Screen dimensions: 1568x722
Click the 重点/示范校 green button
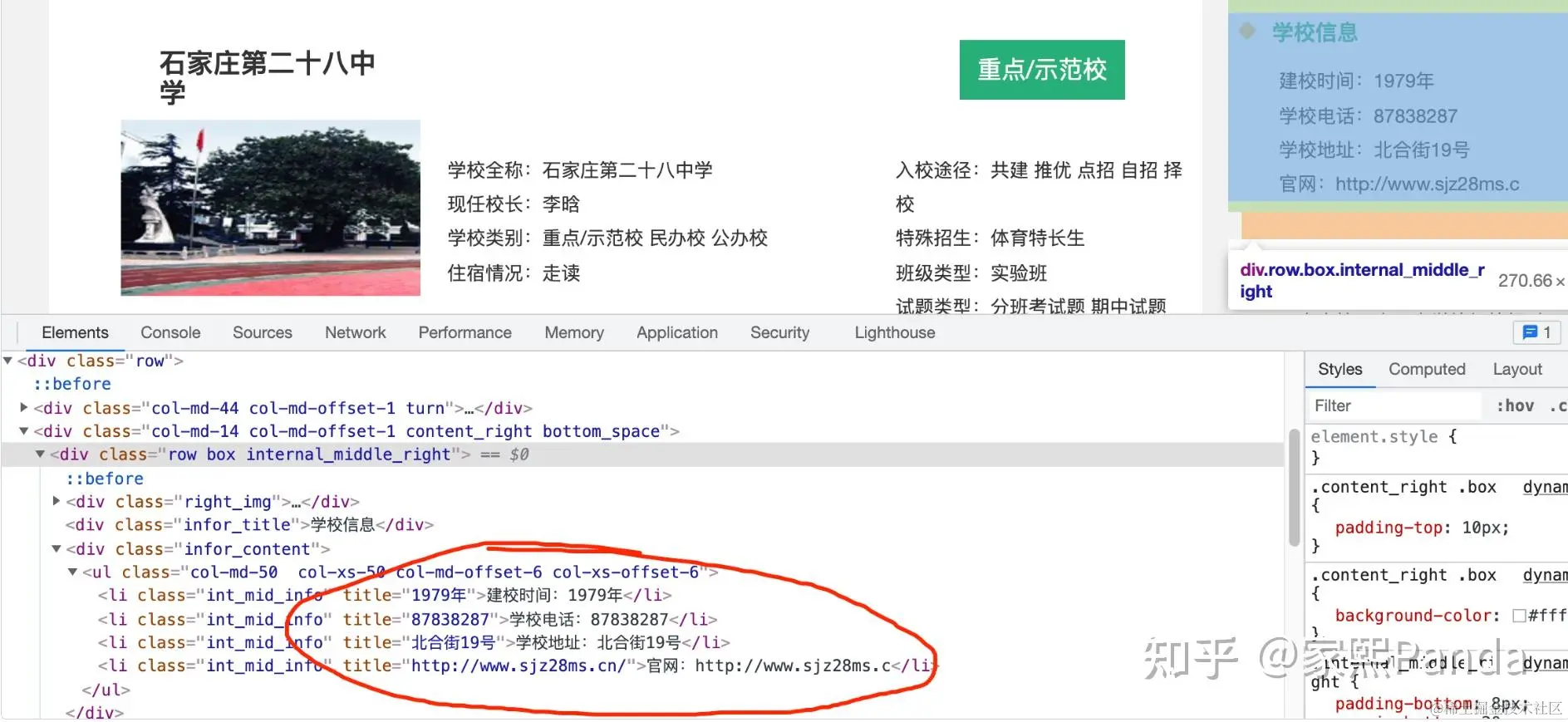click(1042, 70)
